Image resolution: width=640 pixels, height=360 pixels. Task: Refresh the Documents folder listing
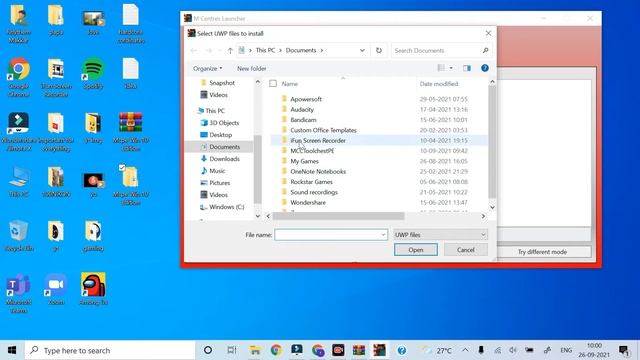point(379,50)
